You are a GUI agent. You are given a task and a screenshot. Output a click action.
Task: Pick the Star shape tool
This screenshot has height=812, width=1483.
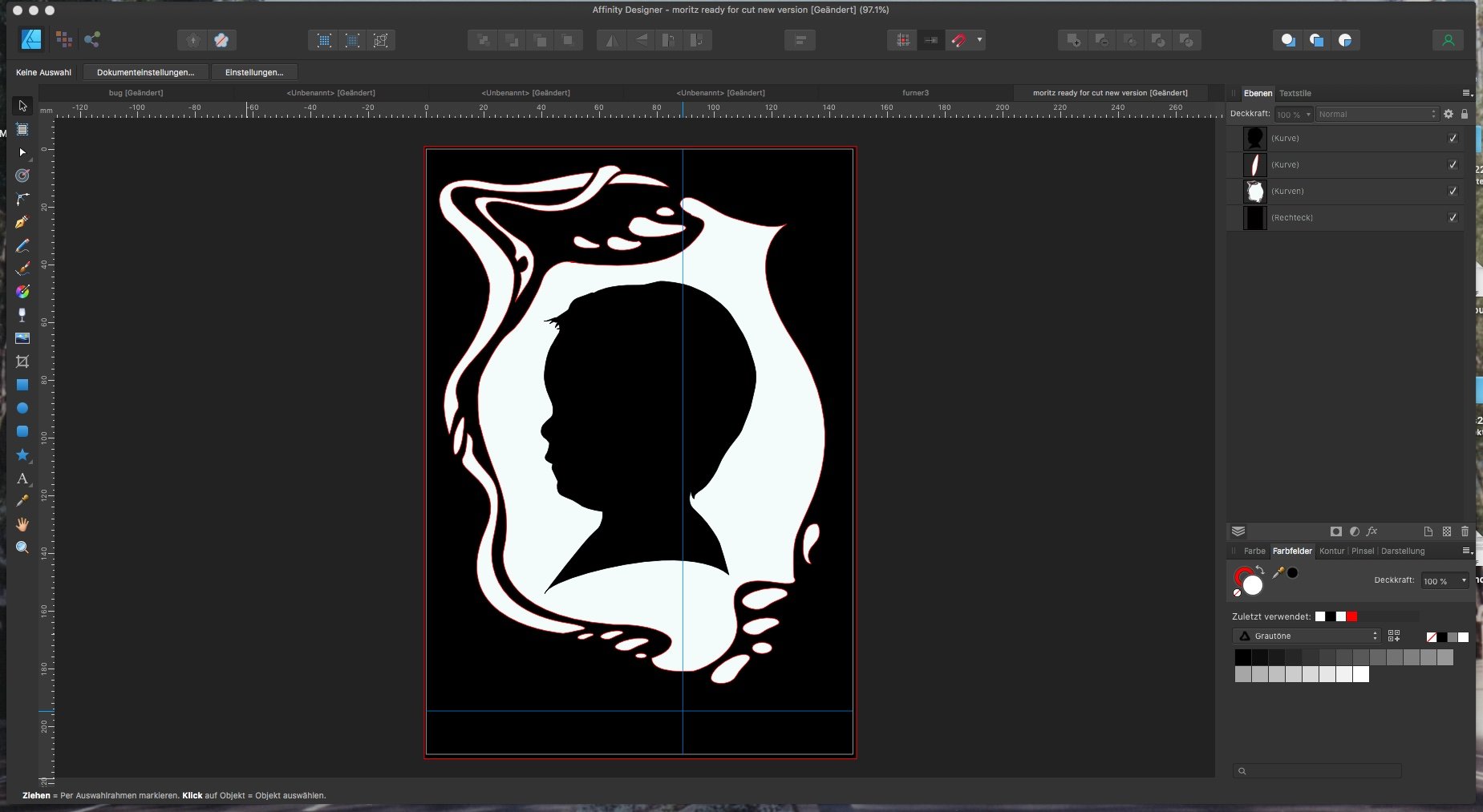click(22, 454)
